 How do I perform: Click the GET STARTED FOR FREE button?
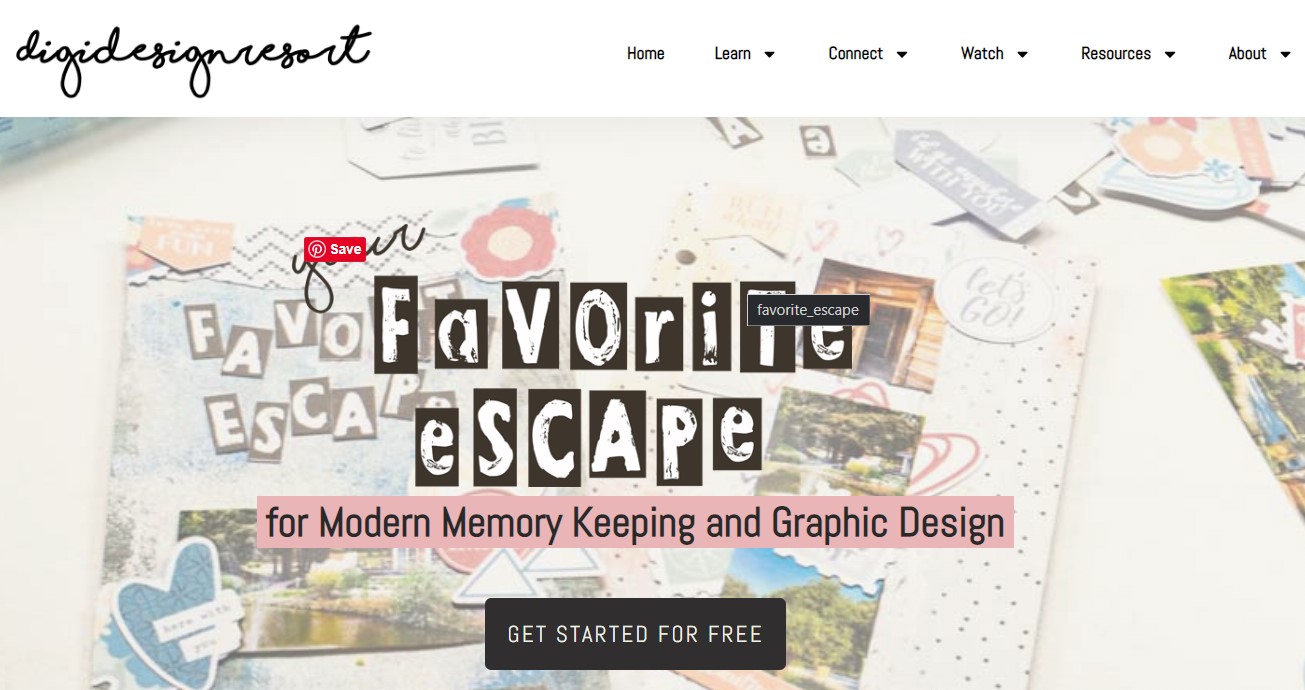[635, 634]
